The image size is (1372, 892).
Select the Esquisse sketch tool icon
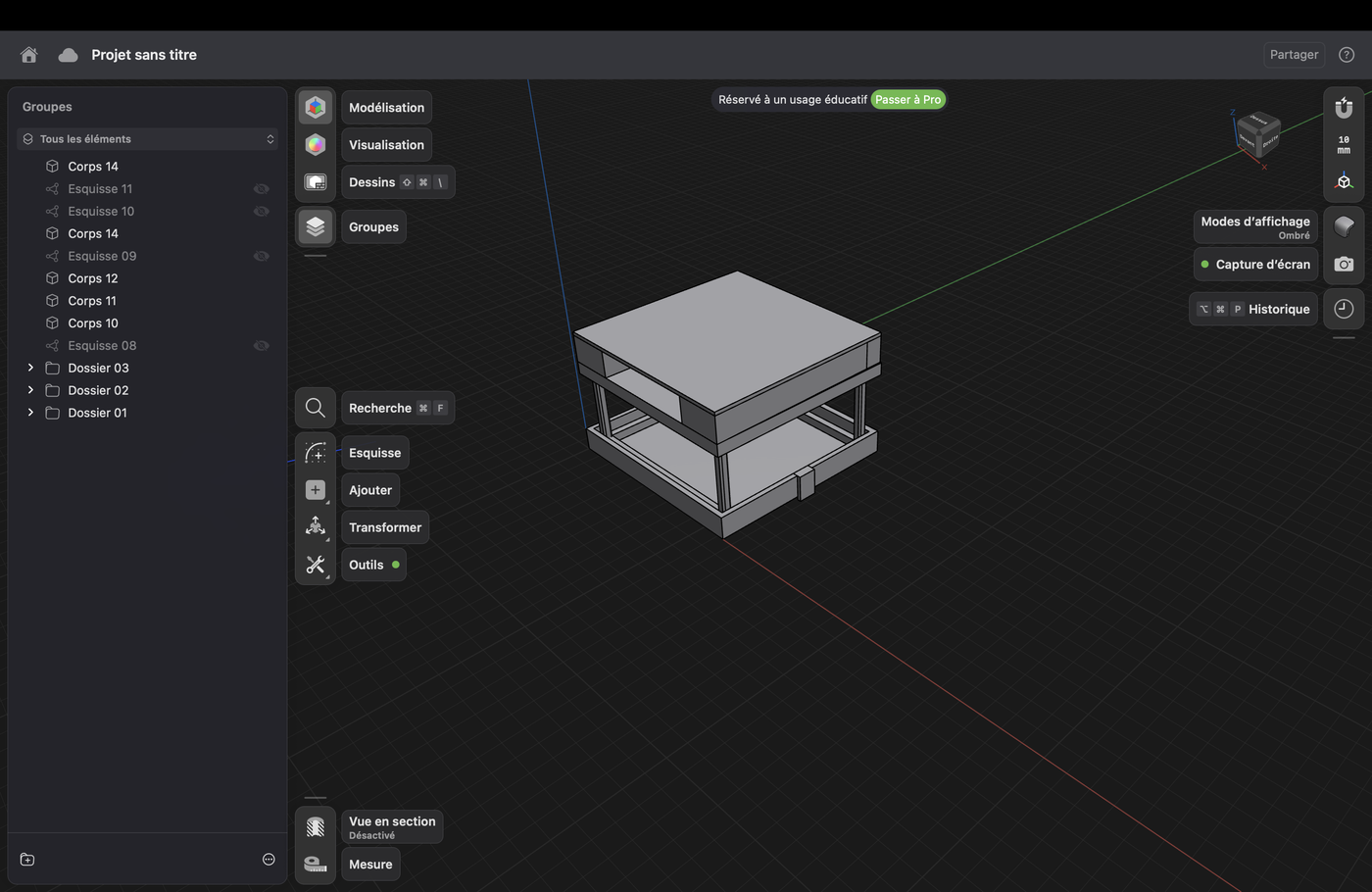point(316,453)
